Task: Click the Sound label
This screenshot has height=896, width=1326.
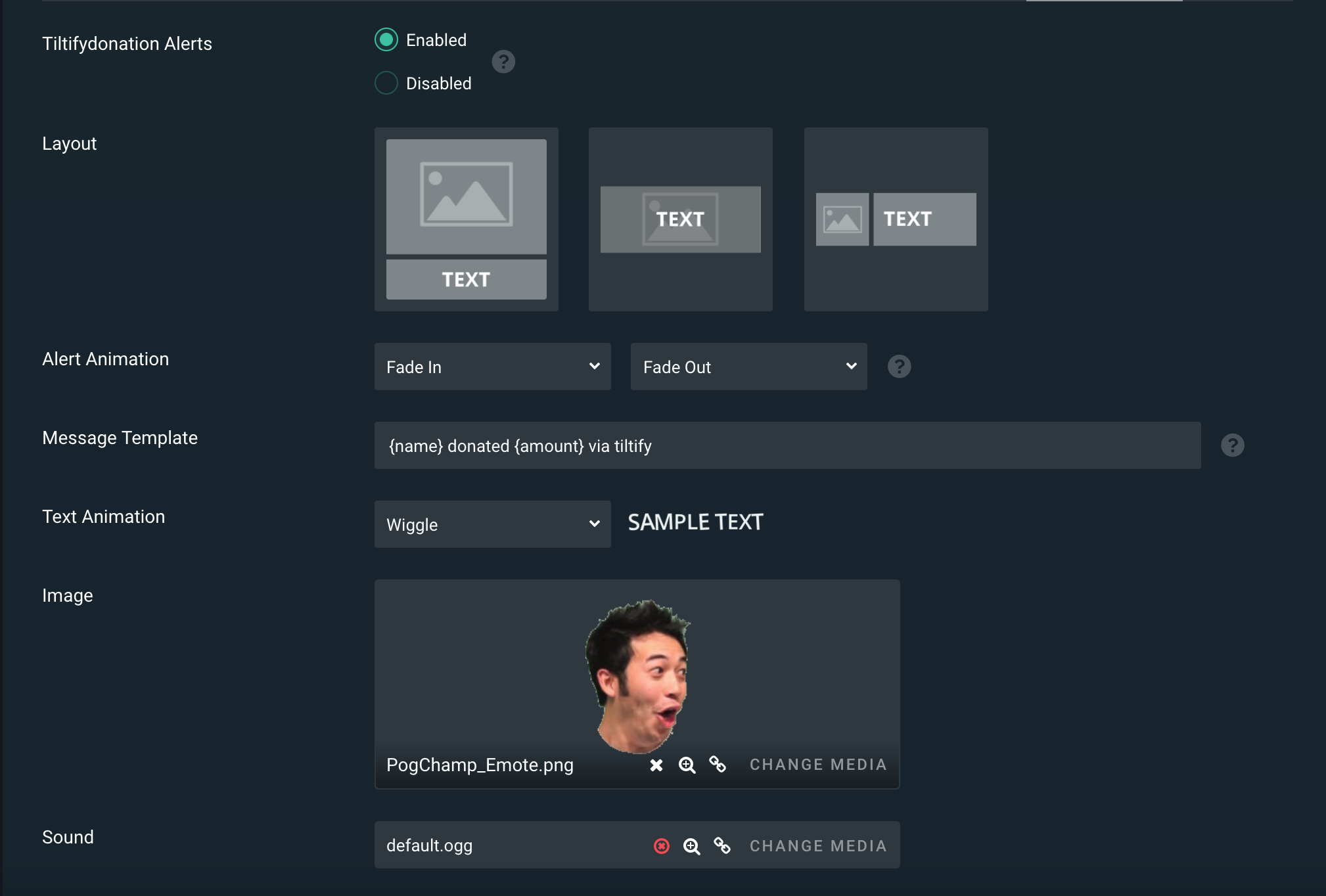Action: click(x=68, y=838)
